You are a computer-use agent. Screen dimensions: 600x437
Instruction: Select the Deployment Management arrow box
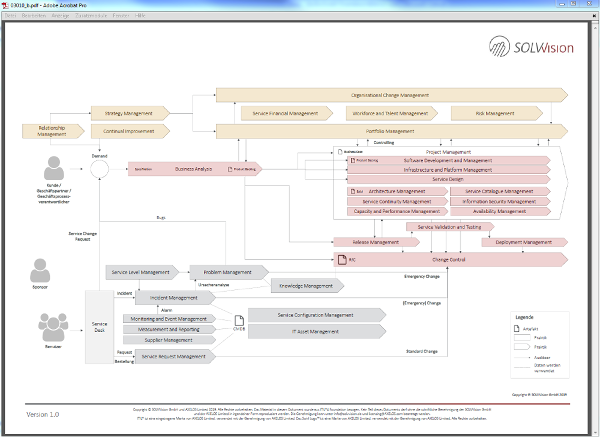(522, 241)
